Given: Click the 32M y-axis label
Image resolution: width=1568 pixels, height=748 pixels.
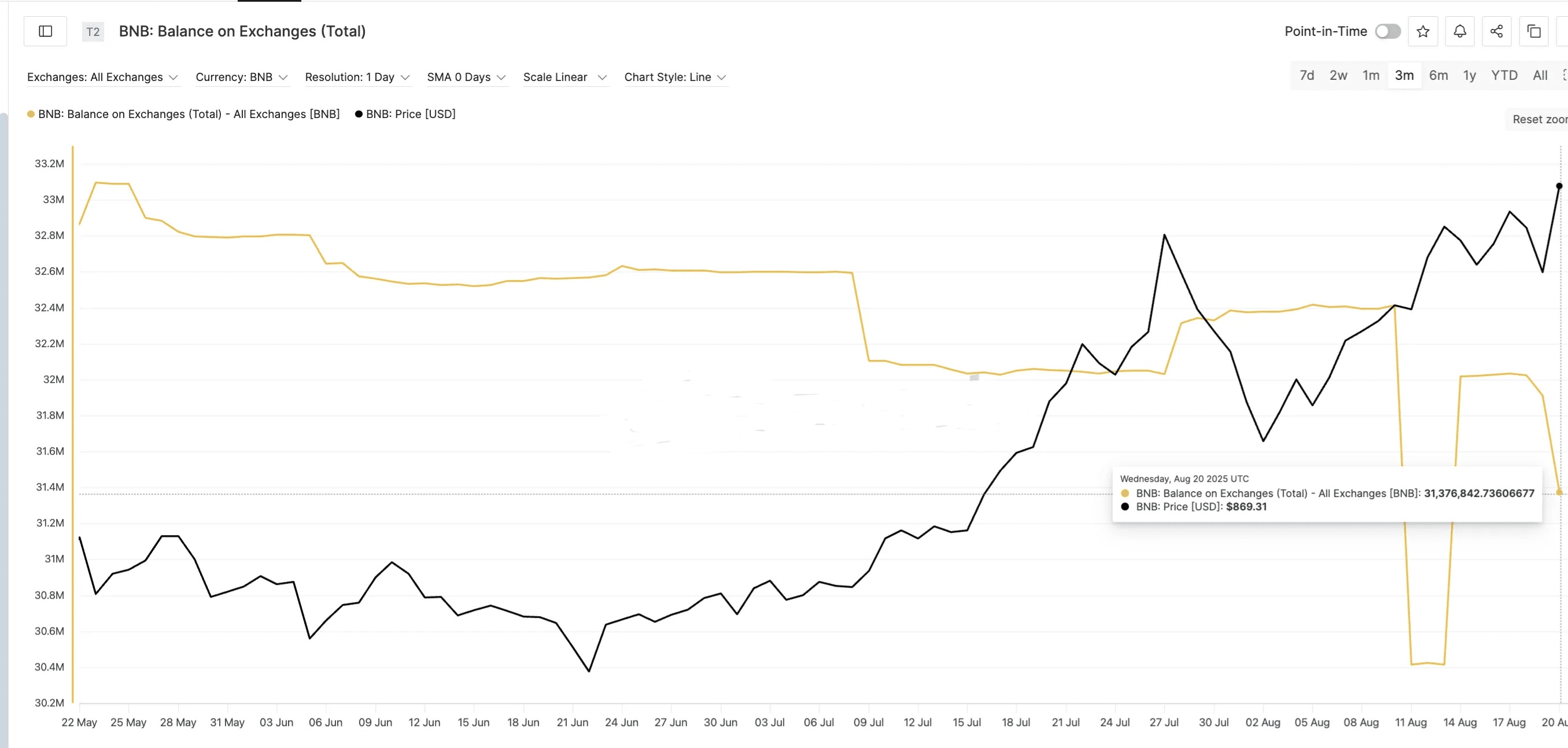Looking at the screenshot, I should click(x=54, y=379).
